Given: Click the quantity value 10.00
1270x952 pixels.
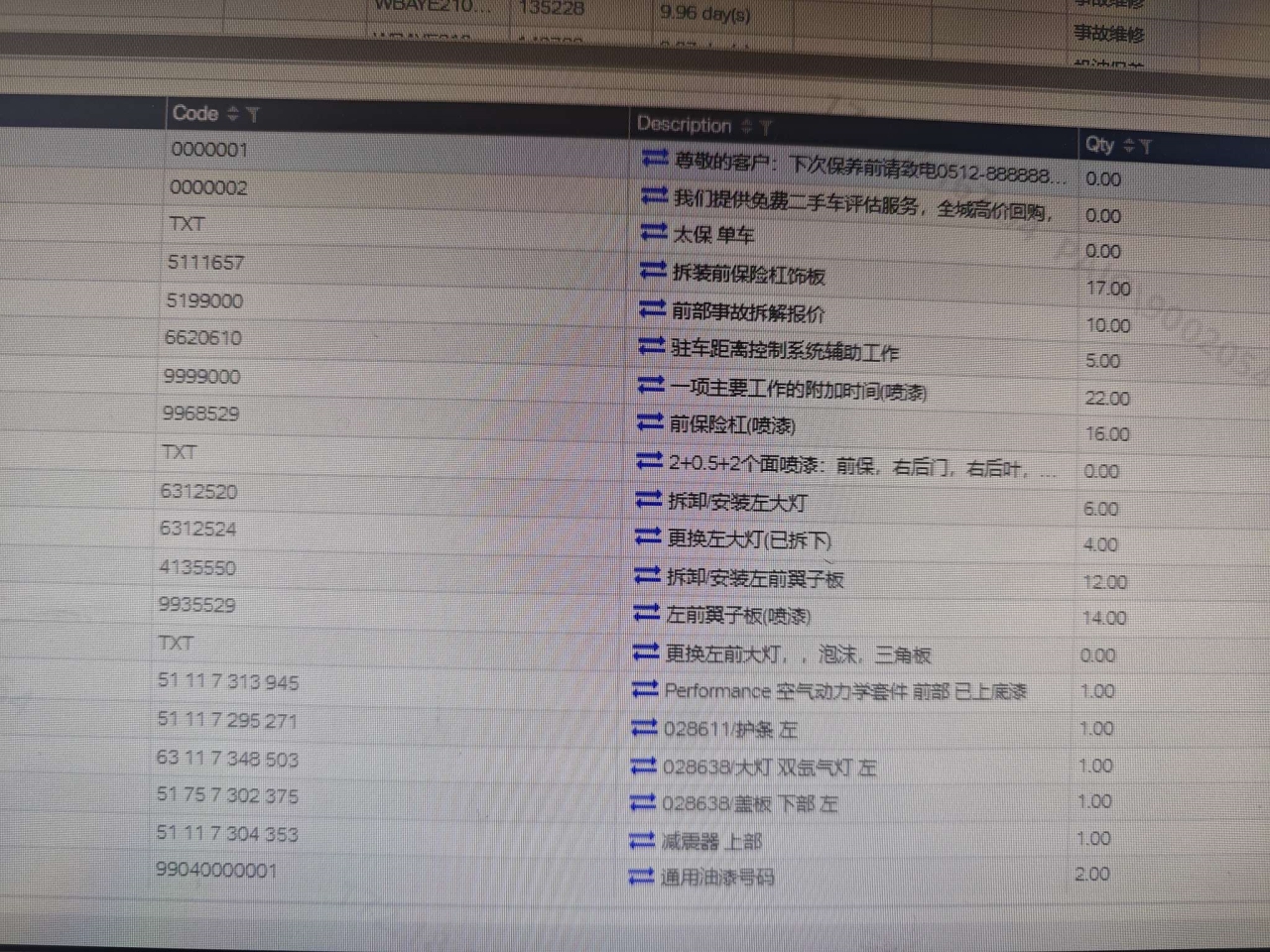Looking at the screenshot, I should [x=1108, y=325].
